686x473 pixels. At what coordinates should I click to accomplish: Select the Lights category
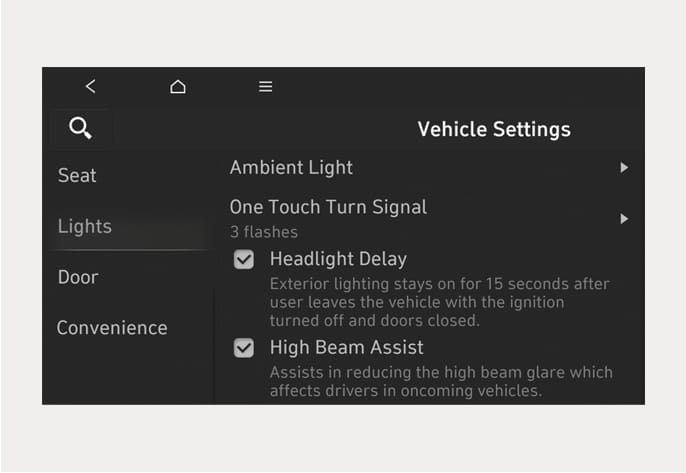tap(85, 227)
